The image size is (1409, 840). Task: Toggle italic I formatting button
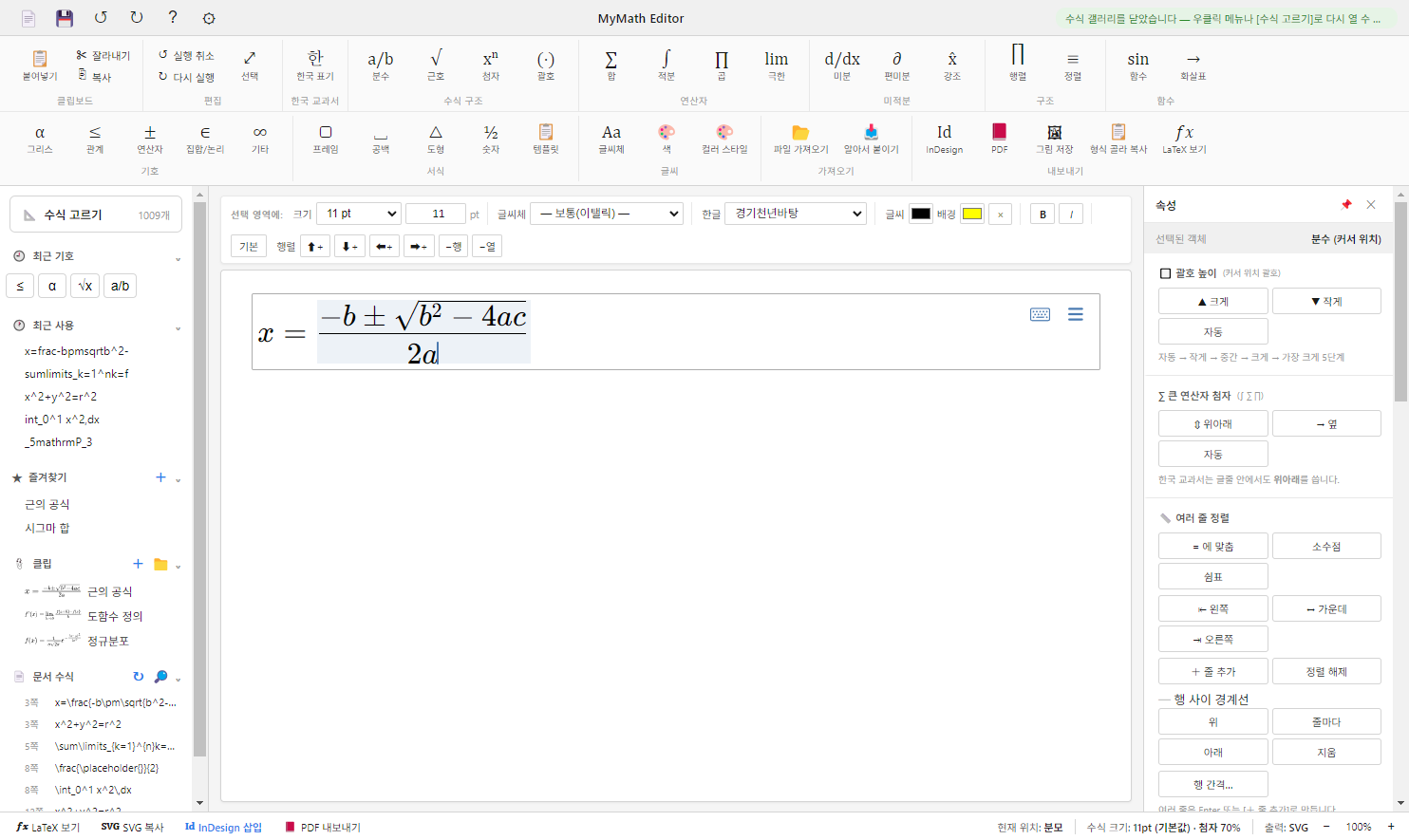tap(1071, 215)
